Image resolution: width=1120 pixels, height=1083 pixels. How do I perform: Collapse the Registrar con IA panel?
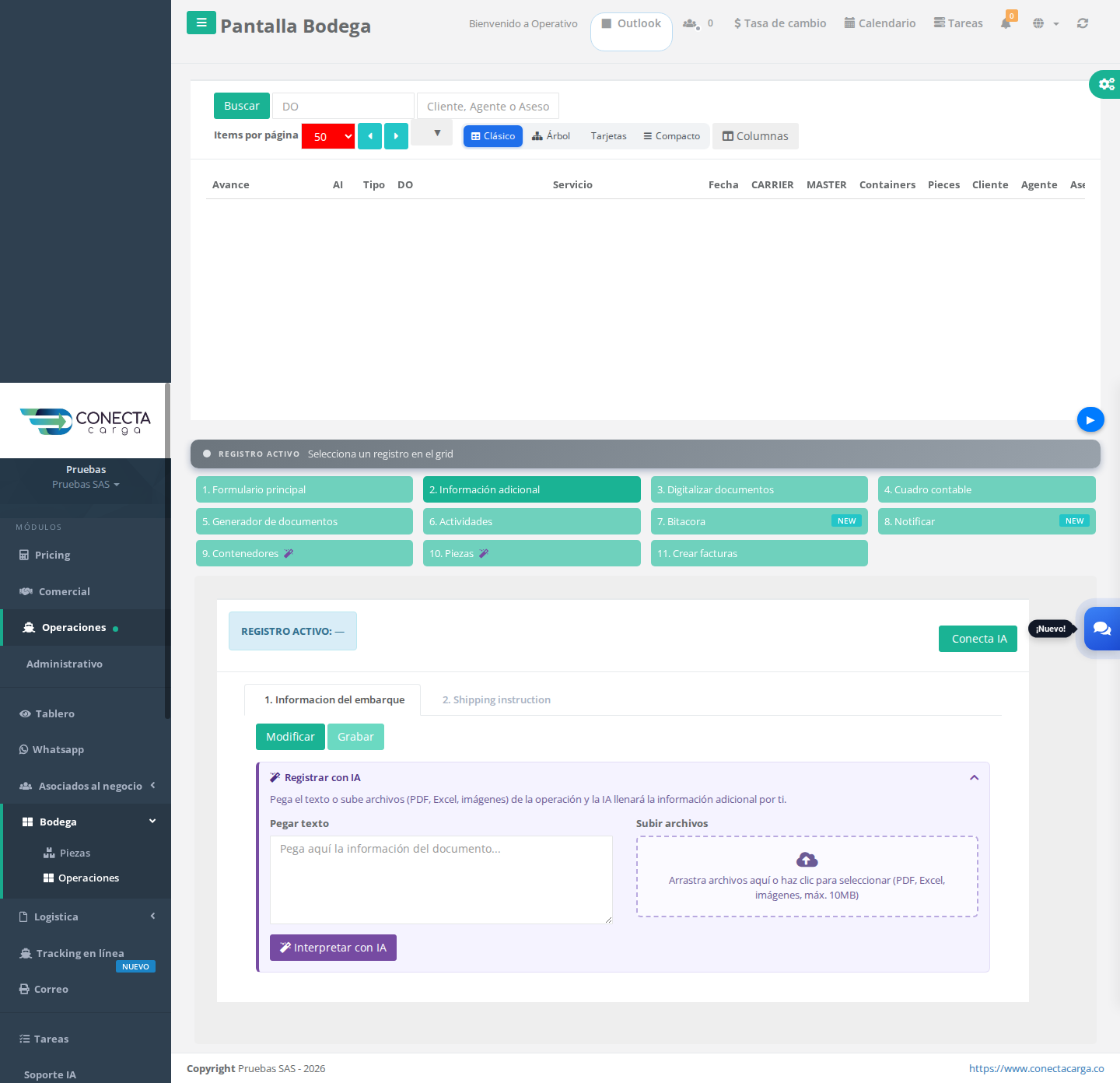pos(974,777)
